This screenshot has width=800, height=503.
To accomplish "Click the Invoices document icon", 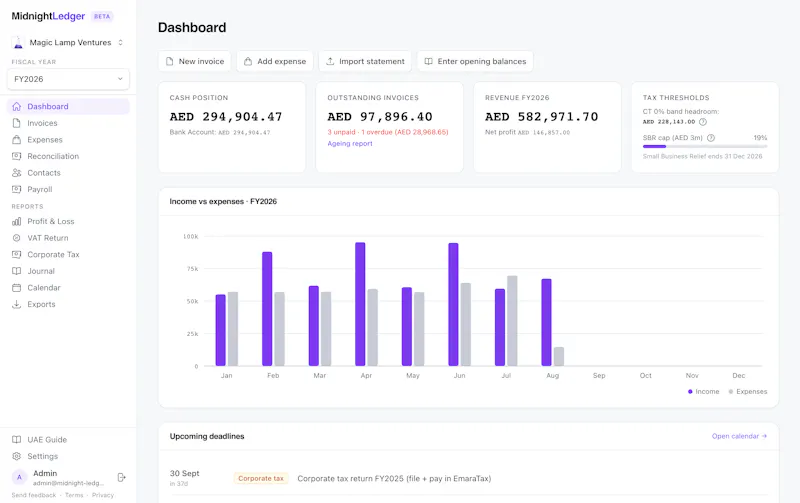I will [x=16, y=123].
